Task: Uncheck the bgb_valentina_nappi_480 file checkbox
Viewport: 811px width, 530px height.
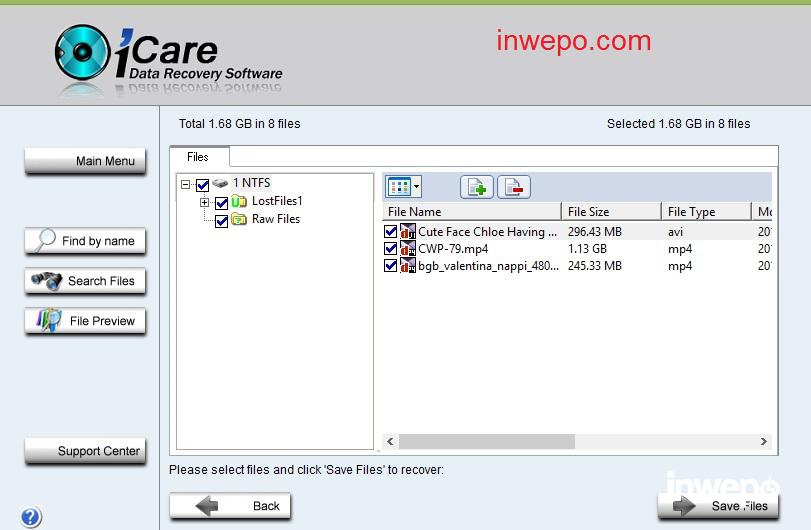Action: click(391, 266)
